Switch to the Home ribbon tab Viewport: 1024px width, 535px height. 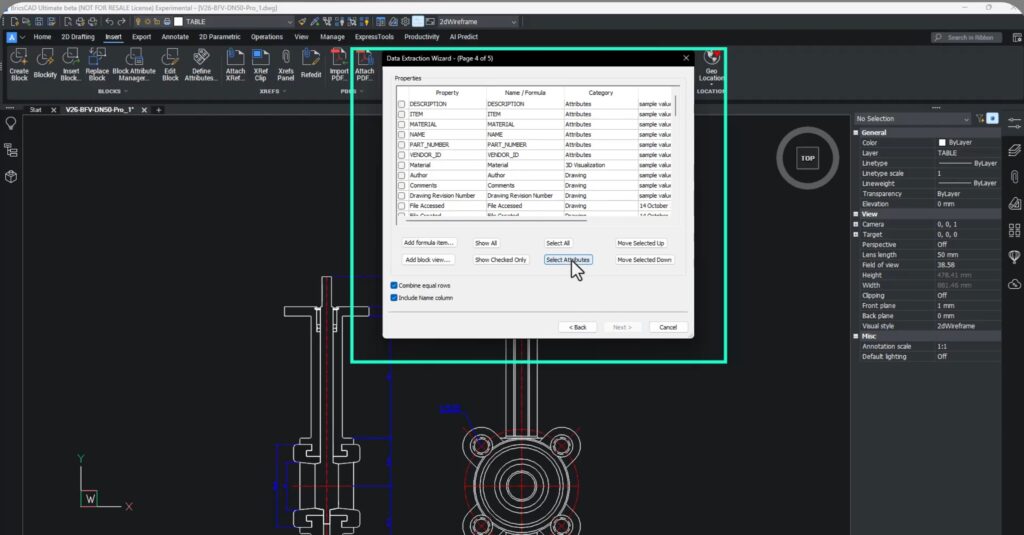(x=42, y=37)
